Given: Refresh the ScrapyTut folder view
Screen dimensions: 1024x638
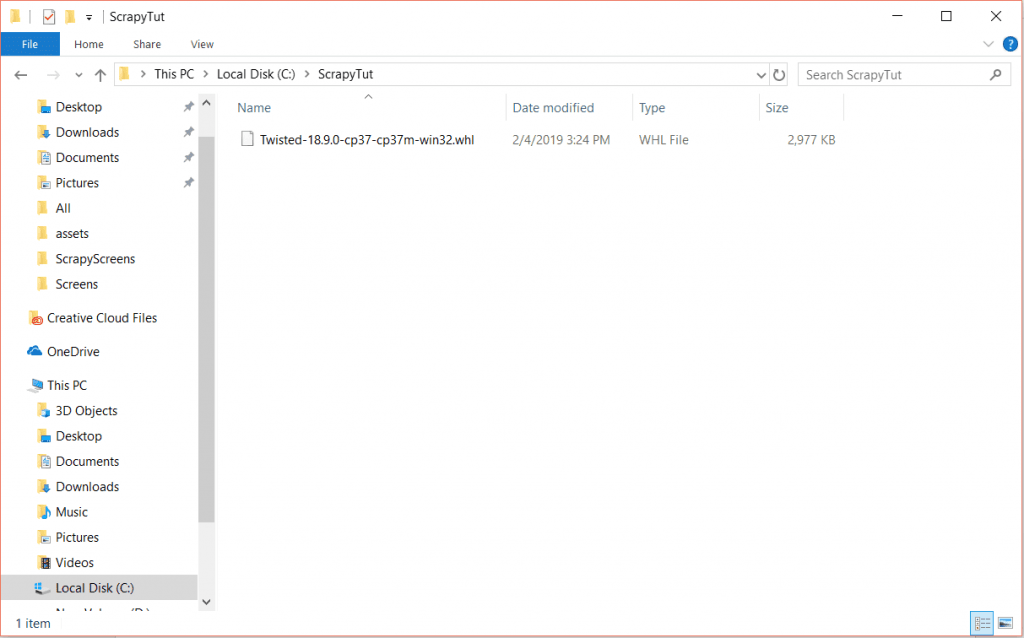Looking at the screenshot, I should [x=778, y=75].
